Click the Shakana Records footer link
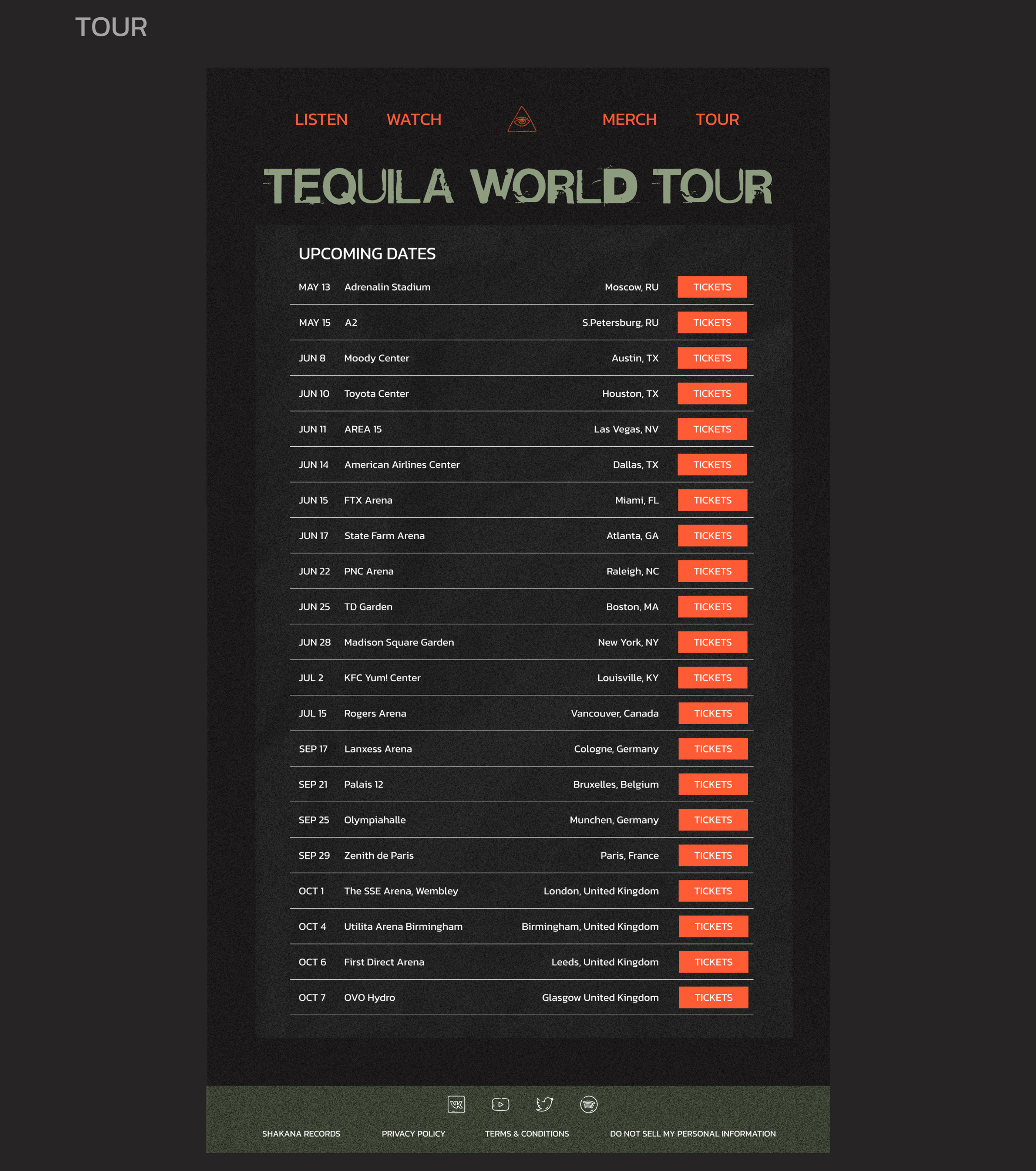Image resolution: width=1036 pixels, height=1171 pixels. pos(301,1134)
